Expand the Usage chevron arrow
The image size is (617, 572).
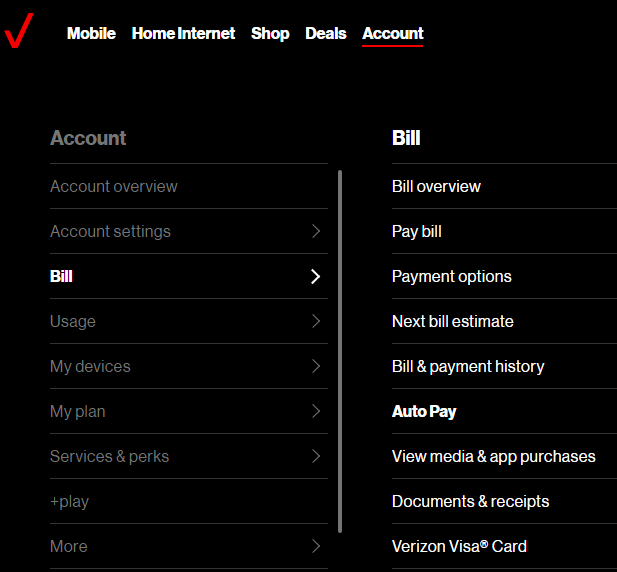pyautogui.click(x=316, y=321)
